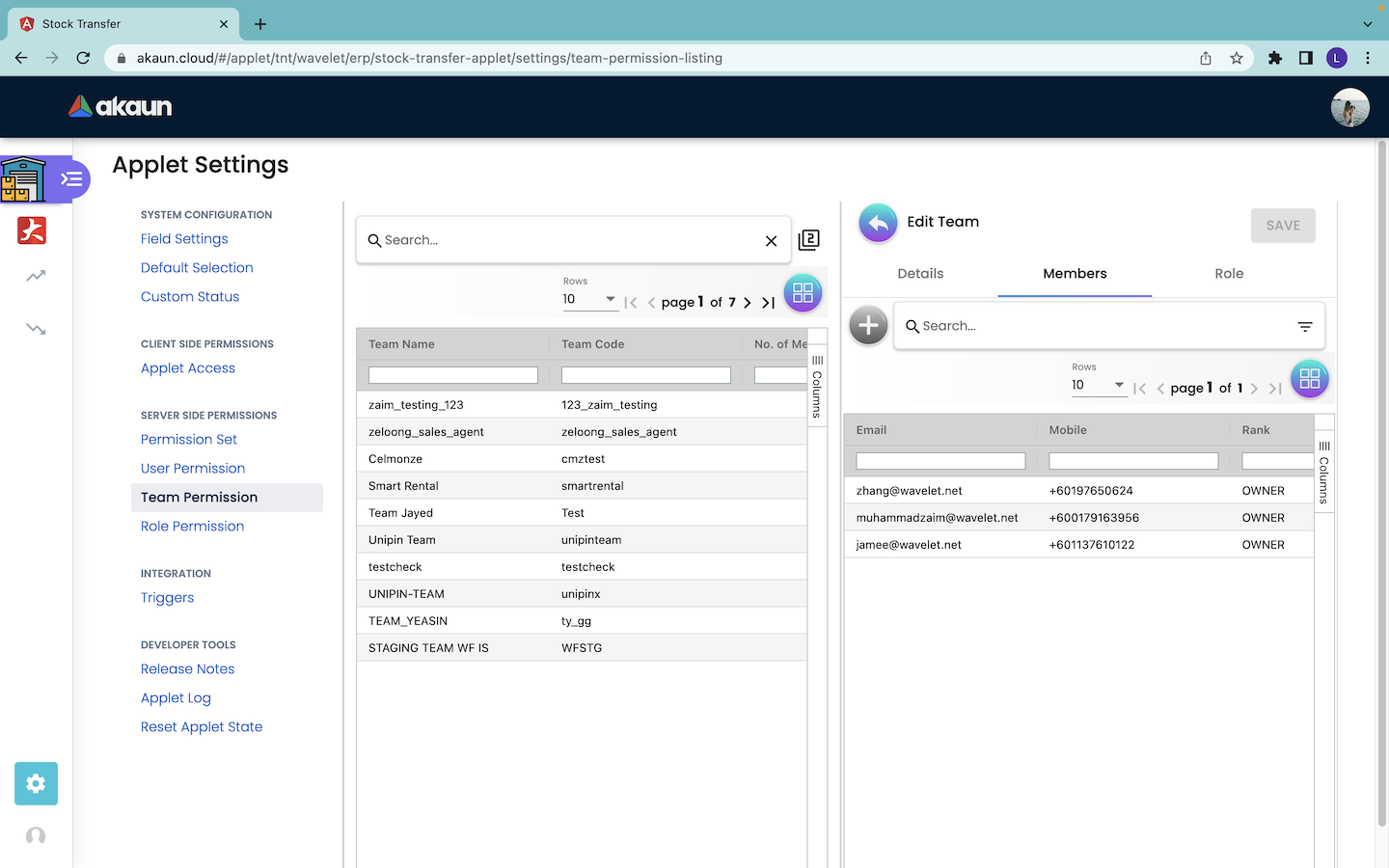Image resolution: width=1389 pixels, height=868 pixels.
Task: Click the grid view button in members panel
Action: (1309, 379)
